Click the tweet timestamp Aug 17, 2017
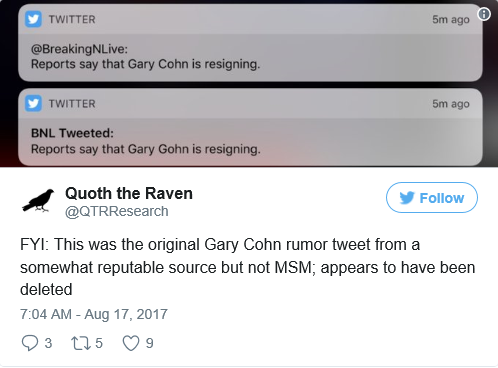This screenshot has width=498, height=368. click(94, 314)
